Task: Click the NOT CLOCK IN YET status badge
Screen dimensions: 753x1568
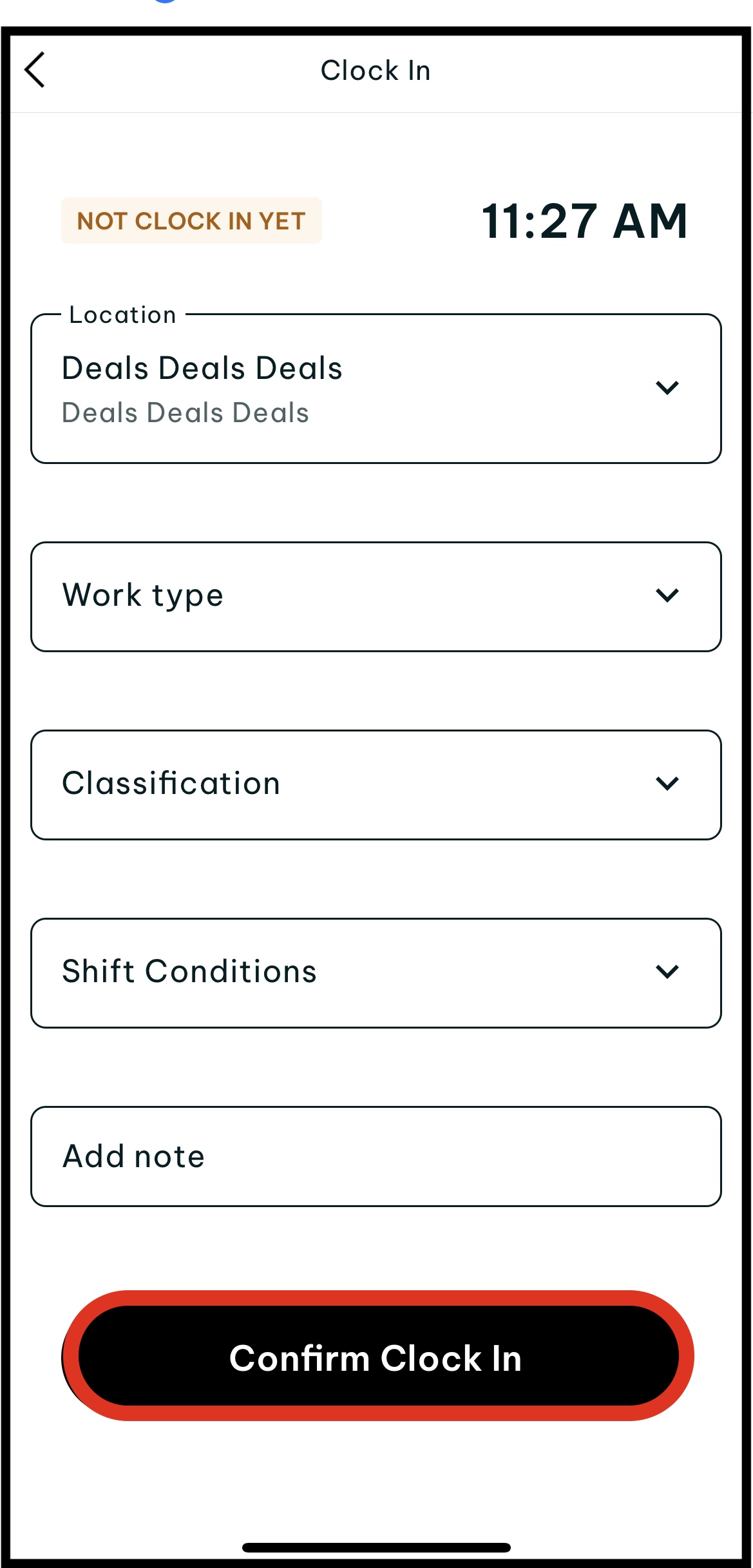Action: (x=191, y=221)
